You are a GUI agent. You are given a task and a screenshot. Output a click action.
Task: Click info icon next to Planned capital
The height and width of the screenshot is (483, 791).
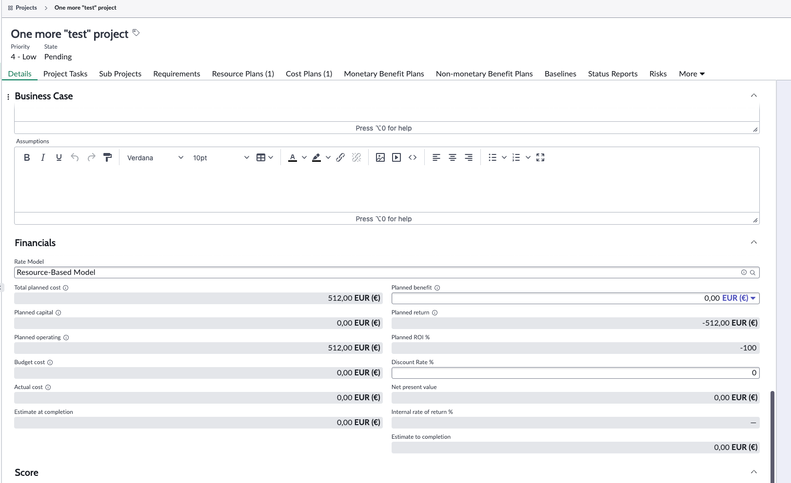pos(58,312)
